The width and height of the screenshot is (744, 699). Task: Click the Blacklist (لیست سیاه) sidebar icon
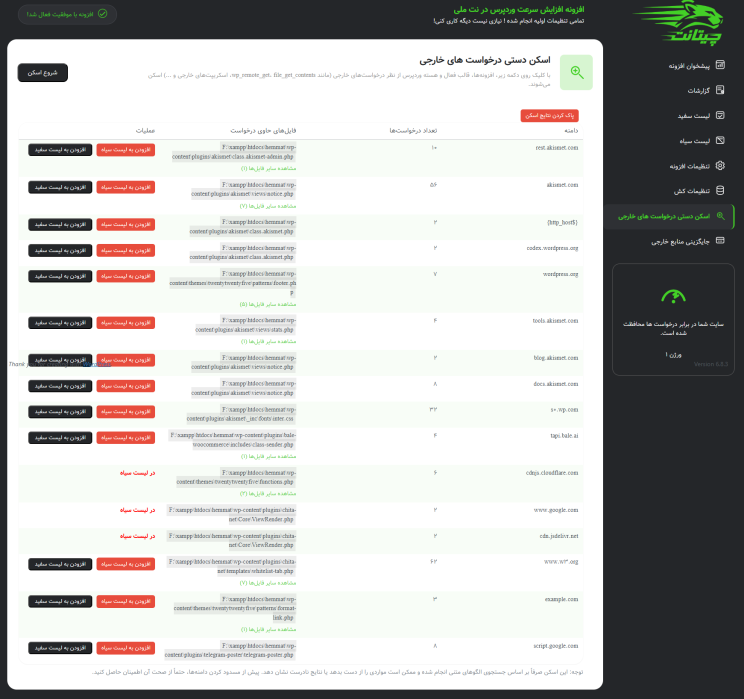tap(720, 140)
